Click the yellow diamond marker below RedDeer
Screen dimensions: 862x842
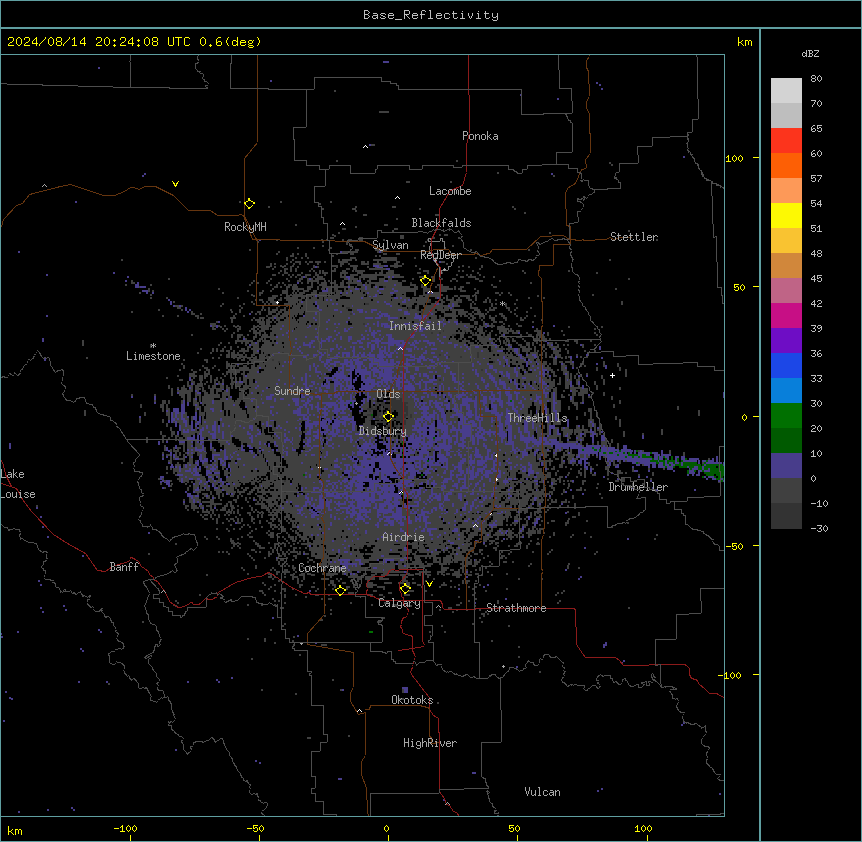426,281
